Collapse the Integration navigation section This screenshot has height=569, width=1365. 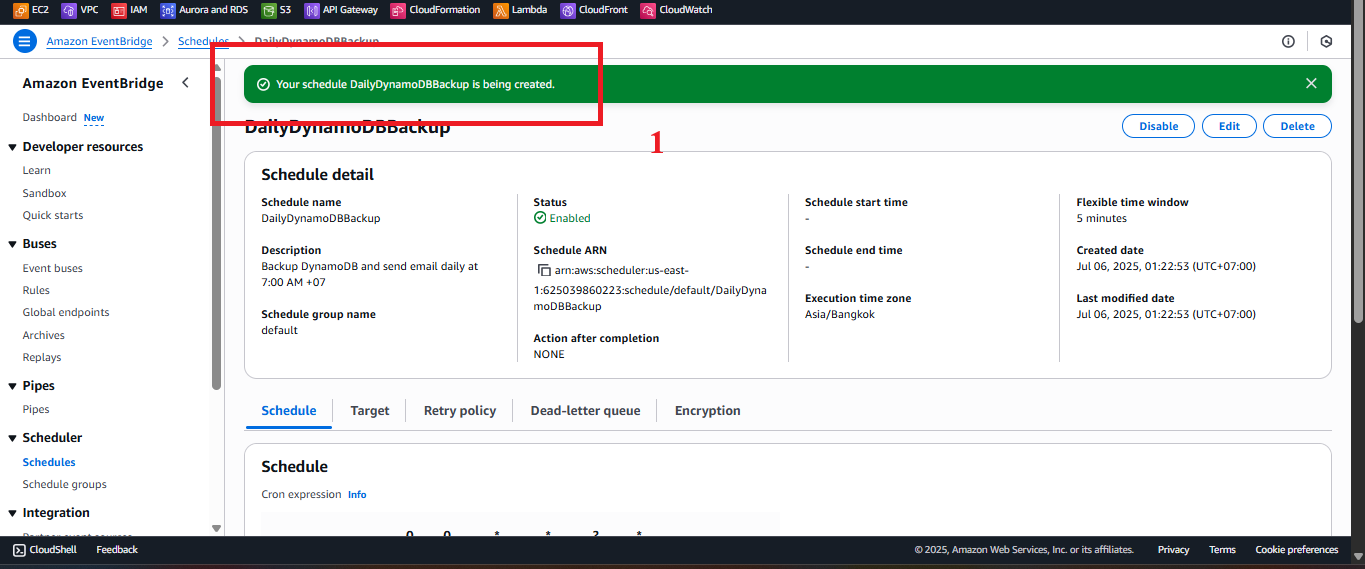click(13, 513)
